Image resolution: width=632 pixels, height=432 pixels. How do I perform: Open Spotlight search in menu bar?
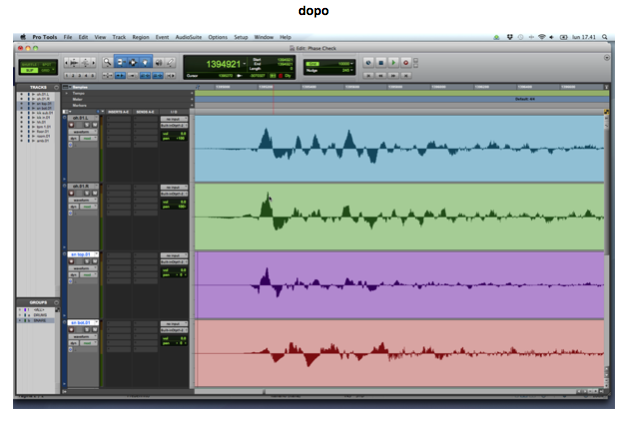pyautogui.click(x=605, y=37)
